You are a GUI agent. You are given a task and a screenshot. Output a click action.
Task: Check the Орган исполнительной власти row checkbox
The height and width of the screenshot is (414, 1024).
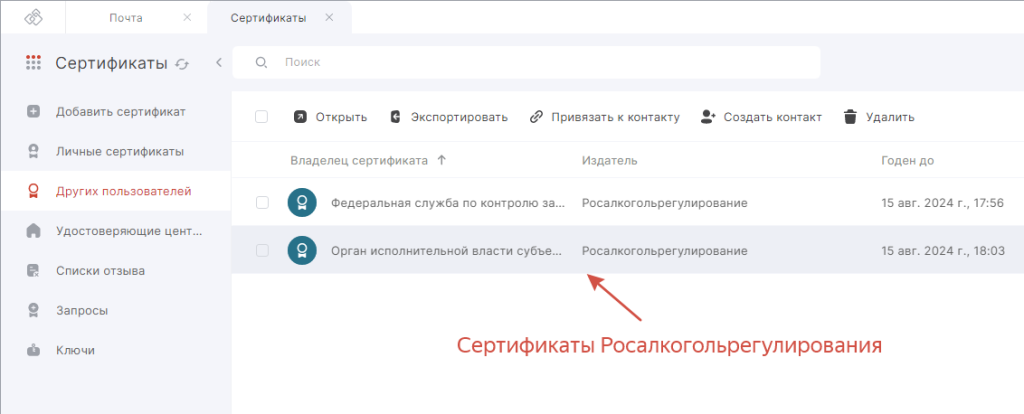262,250
